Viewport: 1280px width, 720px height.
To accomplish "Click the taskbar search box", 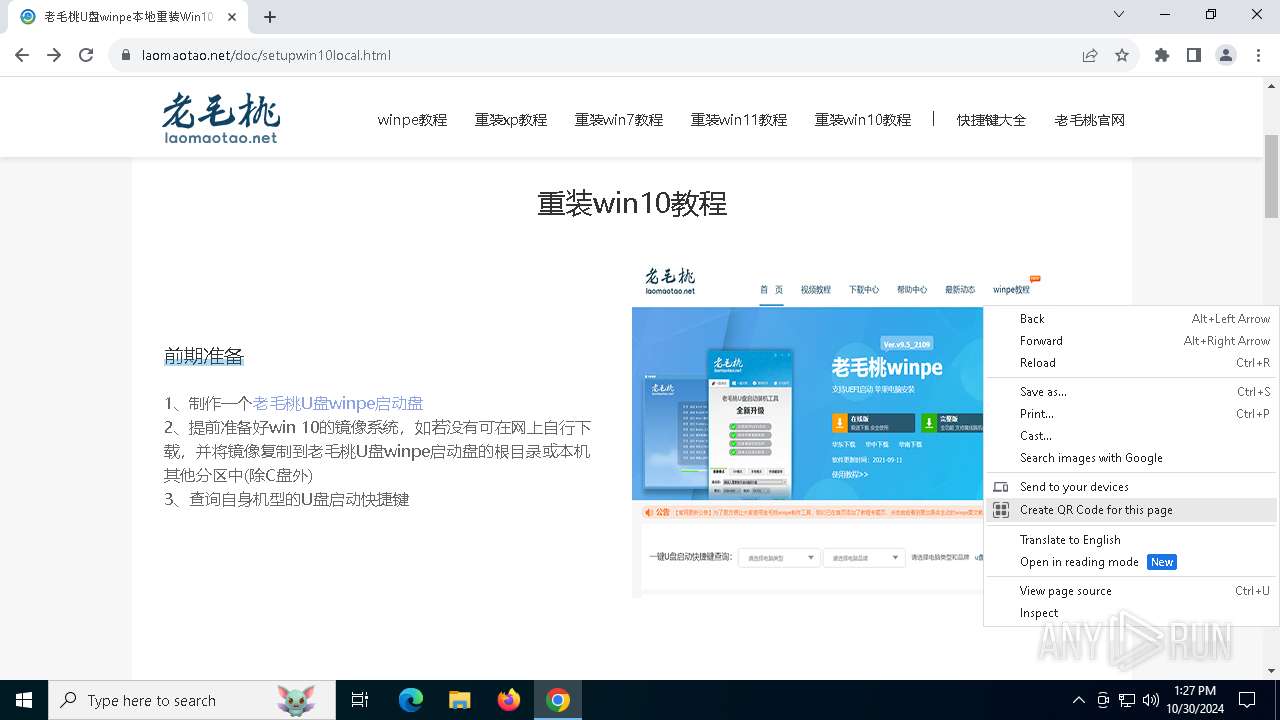I will pyautogui.click(x=192, y=700).
